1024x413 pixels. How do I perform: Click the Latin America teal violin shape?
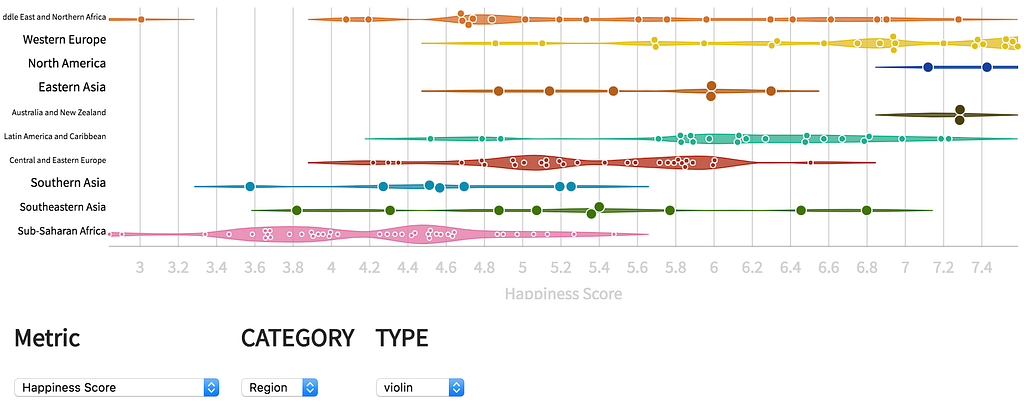pos(691,139)
